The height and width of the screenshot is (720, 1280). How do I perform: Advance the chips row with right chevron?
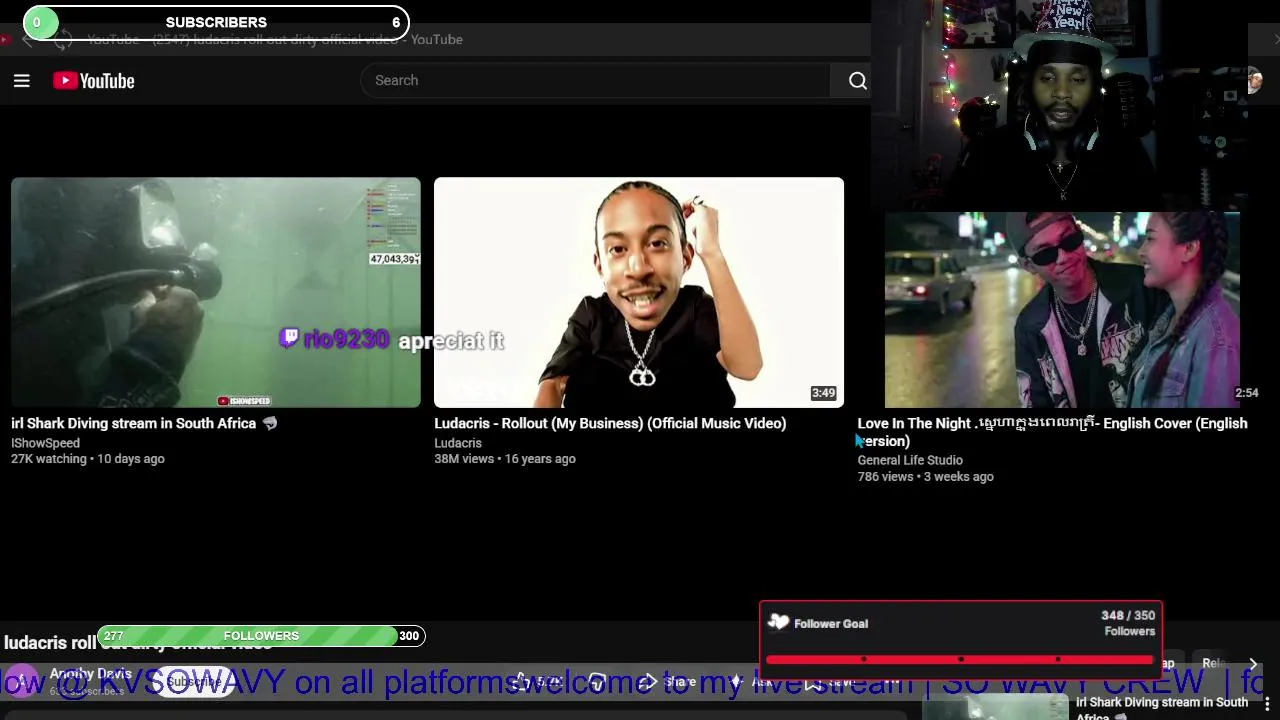pos(1252,664)
